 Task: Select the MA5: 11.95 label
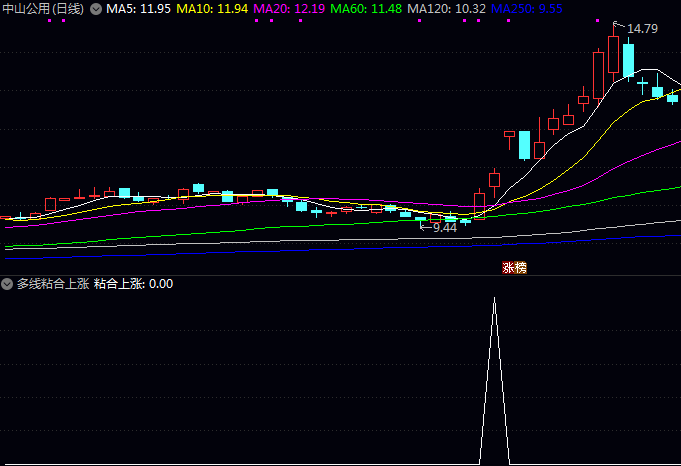point(138,9)
